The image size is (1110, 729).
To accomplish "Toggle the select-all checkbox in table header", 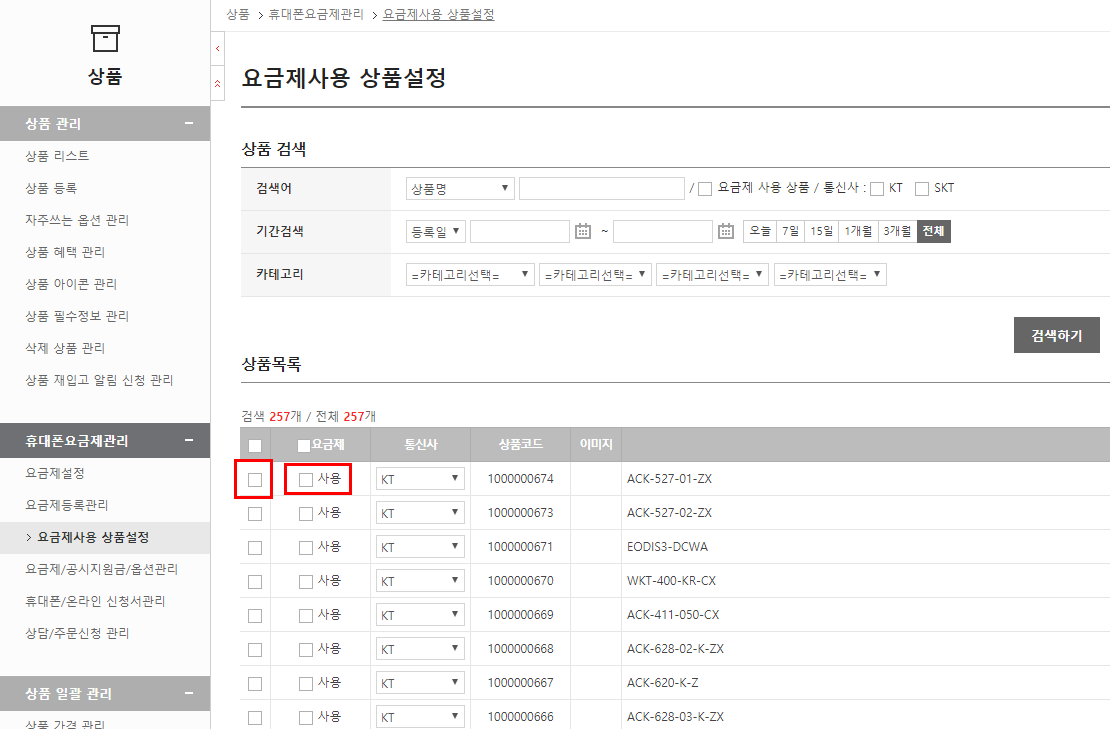I will [x=255, y=446].
